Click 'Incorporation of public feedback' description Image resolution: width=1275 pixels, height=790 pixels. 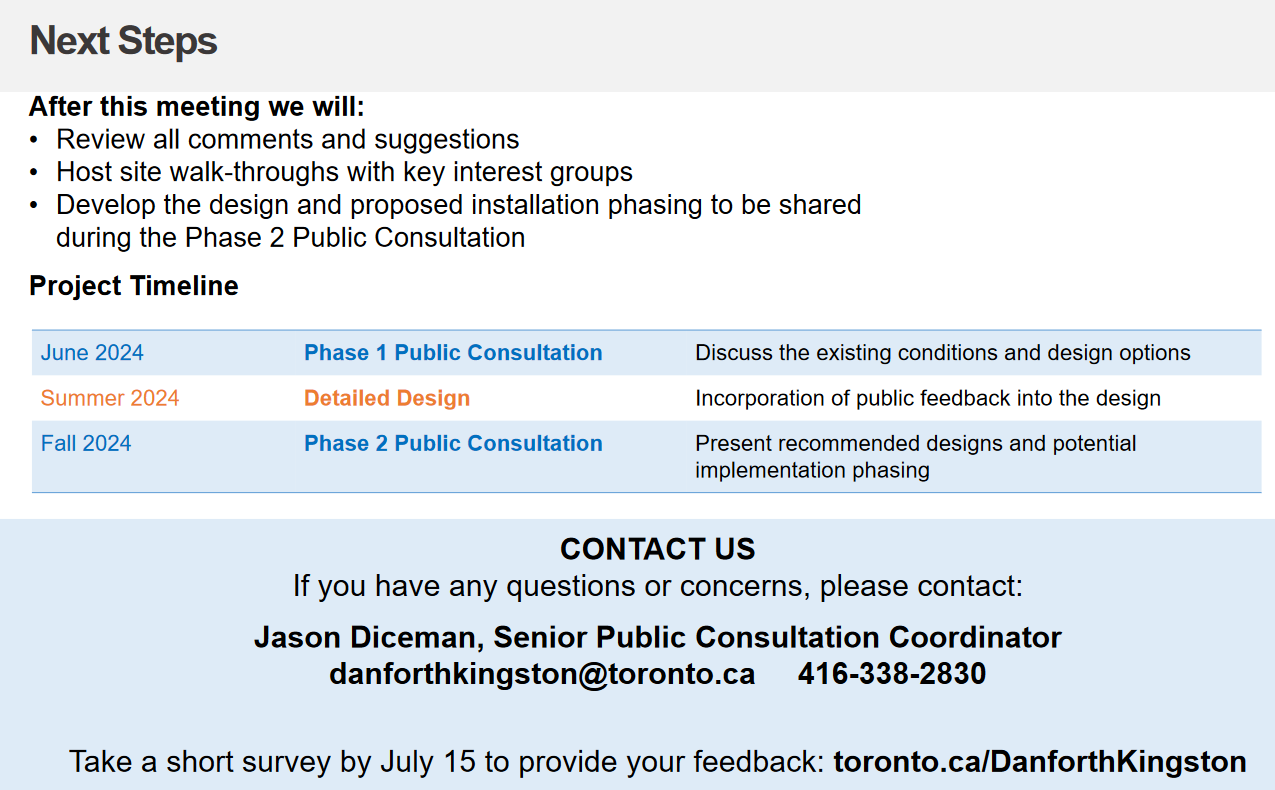(x=927, y=398)
